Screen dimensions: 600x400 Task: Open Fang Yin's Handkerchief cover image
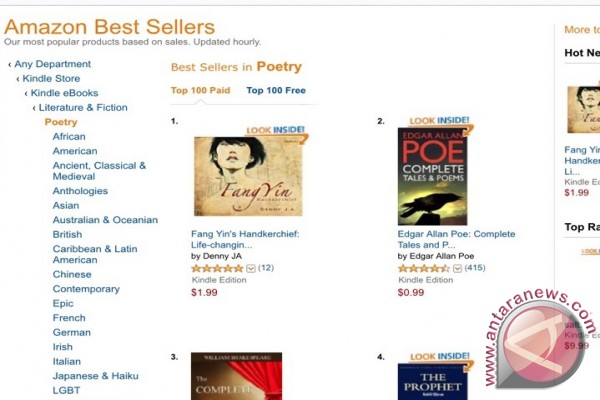coord(248,176)
